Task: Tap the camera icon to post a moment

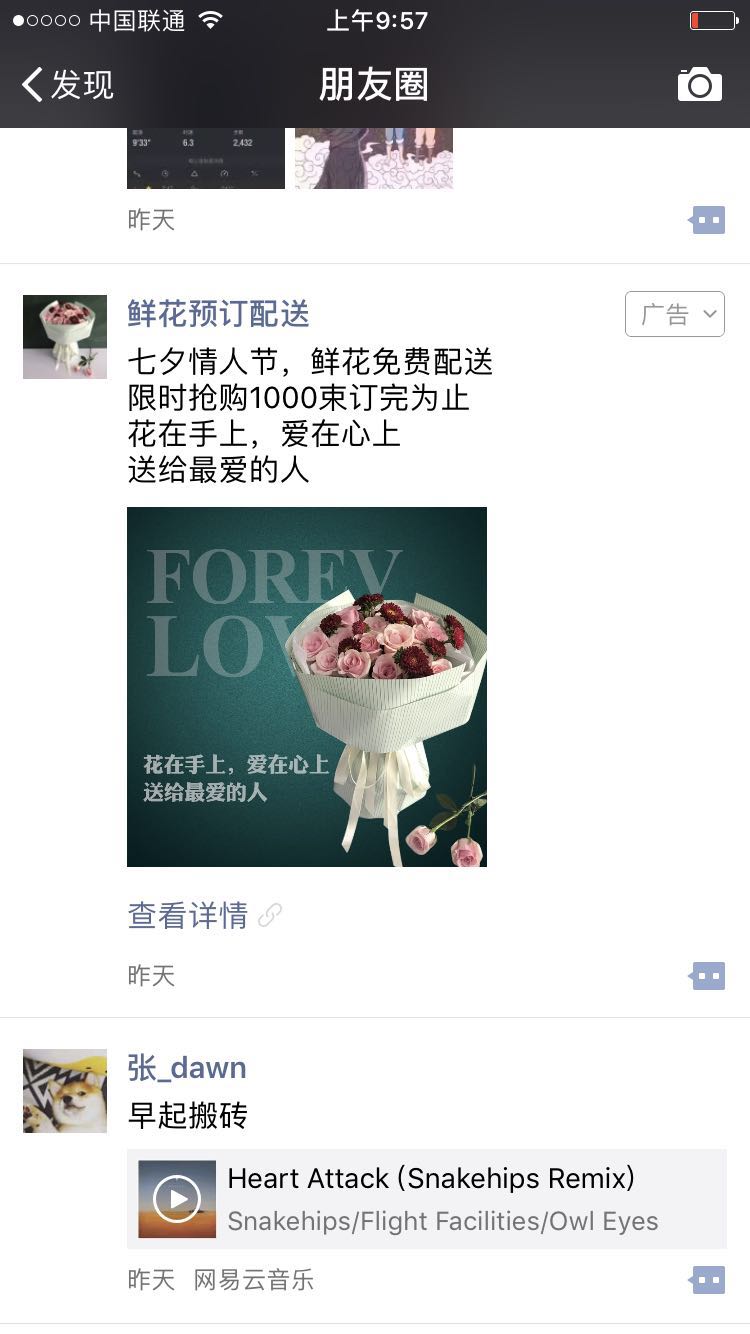Action: 699,84
